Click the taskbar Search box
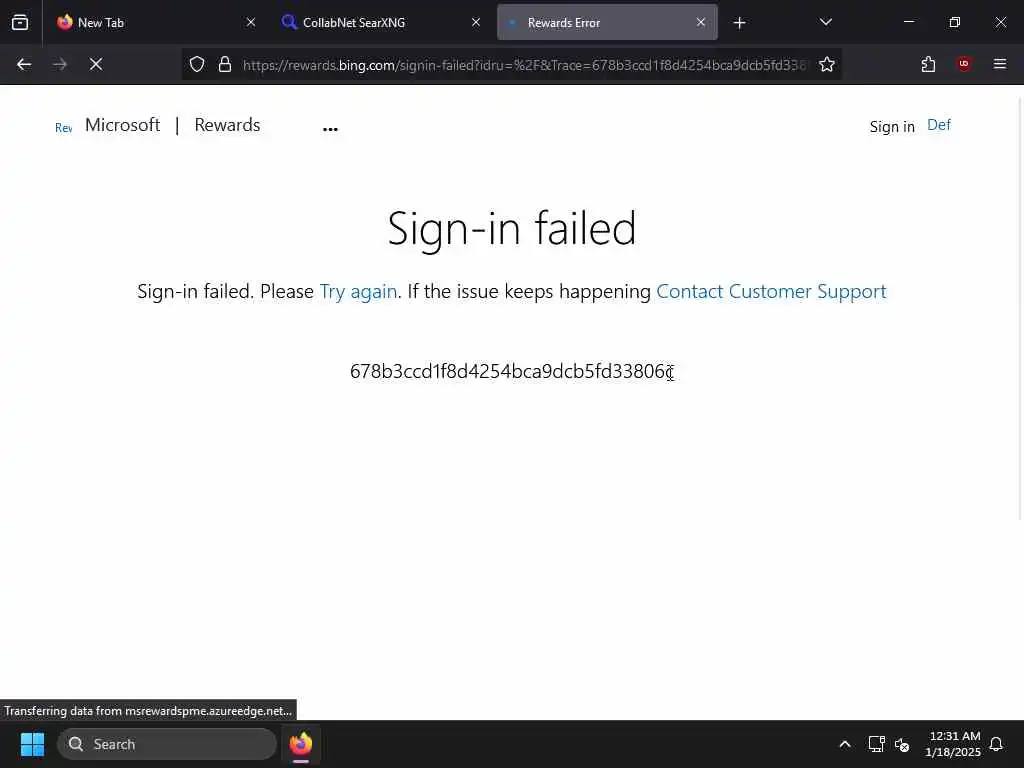 (167, 744)
